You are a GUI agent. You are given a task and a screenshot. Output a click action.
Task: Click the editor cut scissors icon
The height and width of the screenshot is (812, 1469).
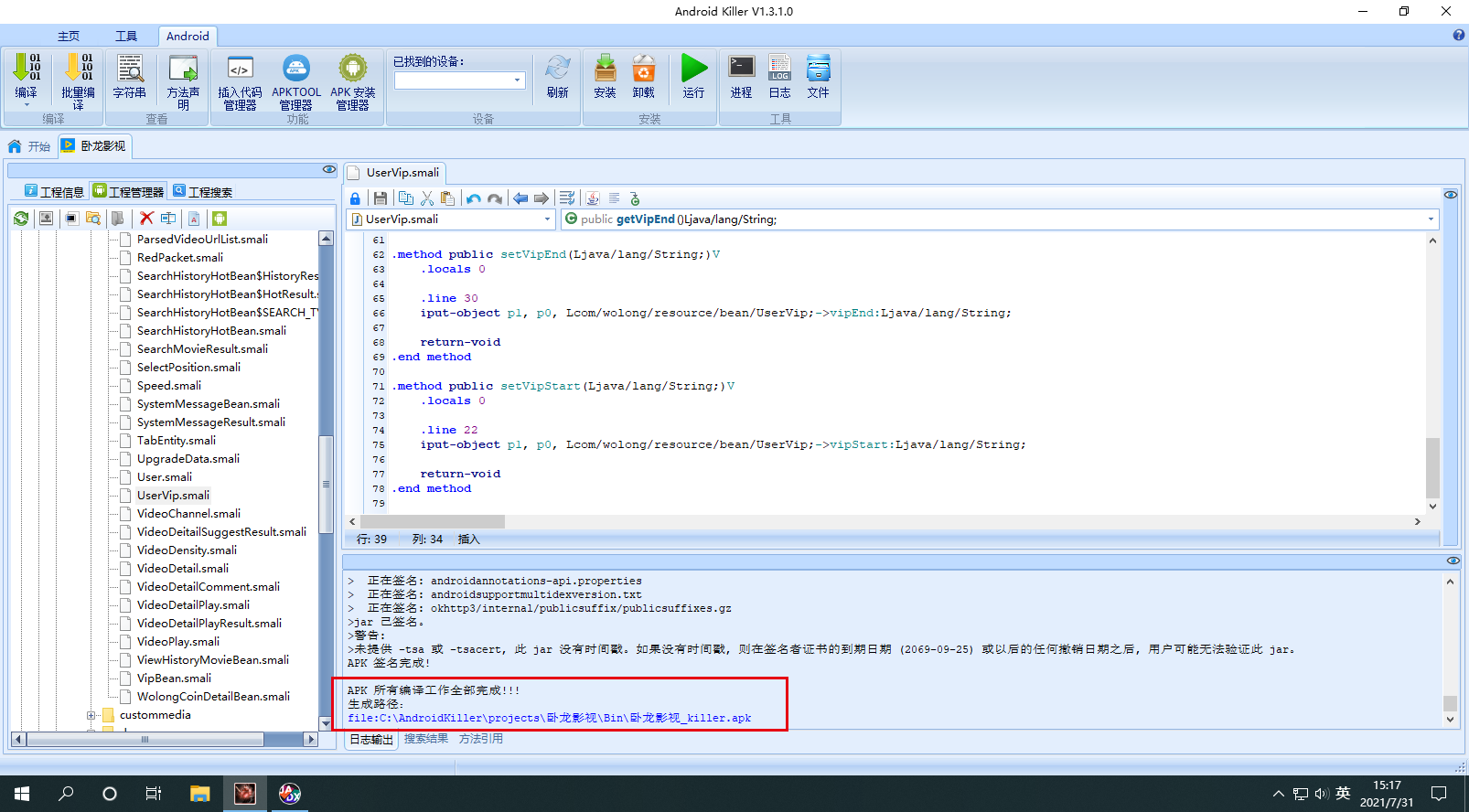pyautogui.click(x=427, y=198)
